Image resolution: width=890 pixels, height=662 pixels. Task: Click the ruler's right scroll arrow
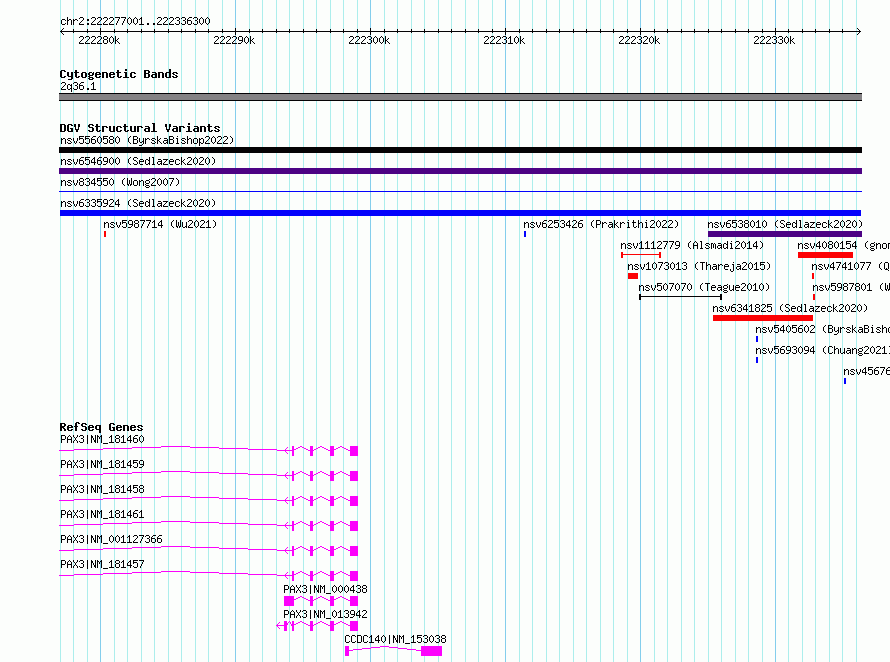point(858,31)
